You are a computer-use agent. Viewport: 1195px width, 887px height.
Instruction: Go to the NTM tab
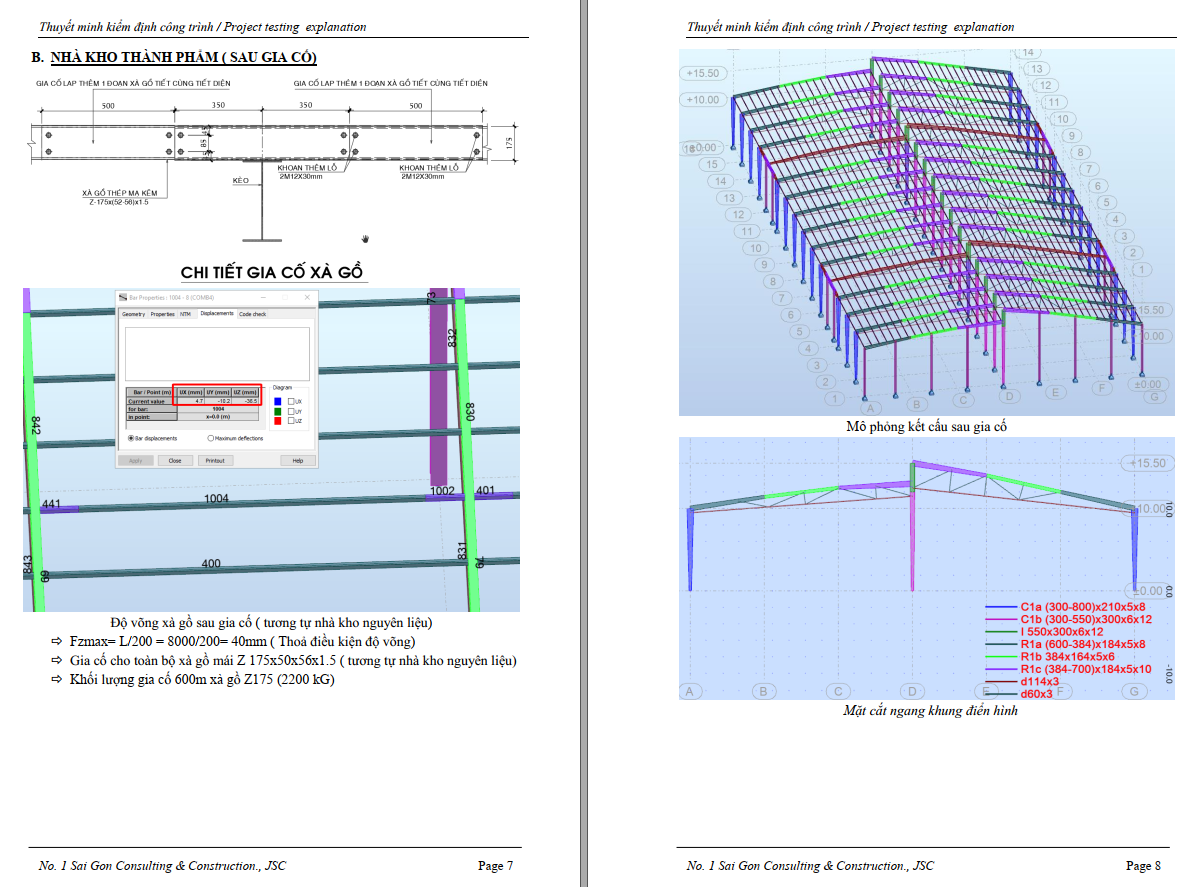click(x=185, y=314)
